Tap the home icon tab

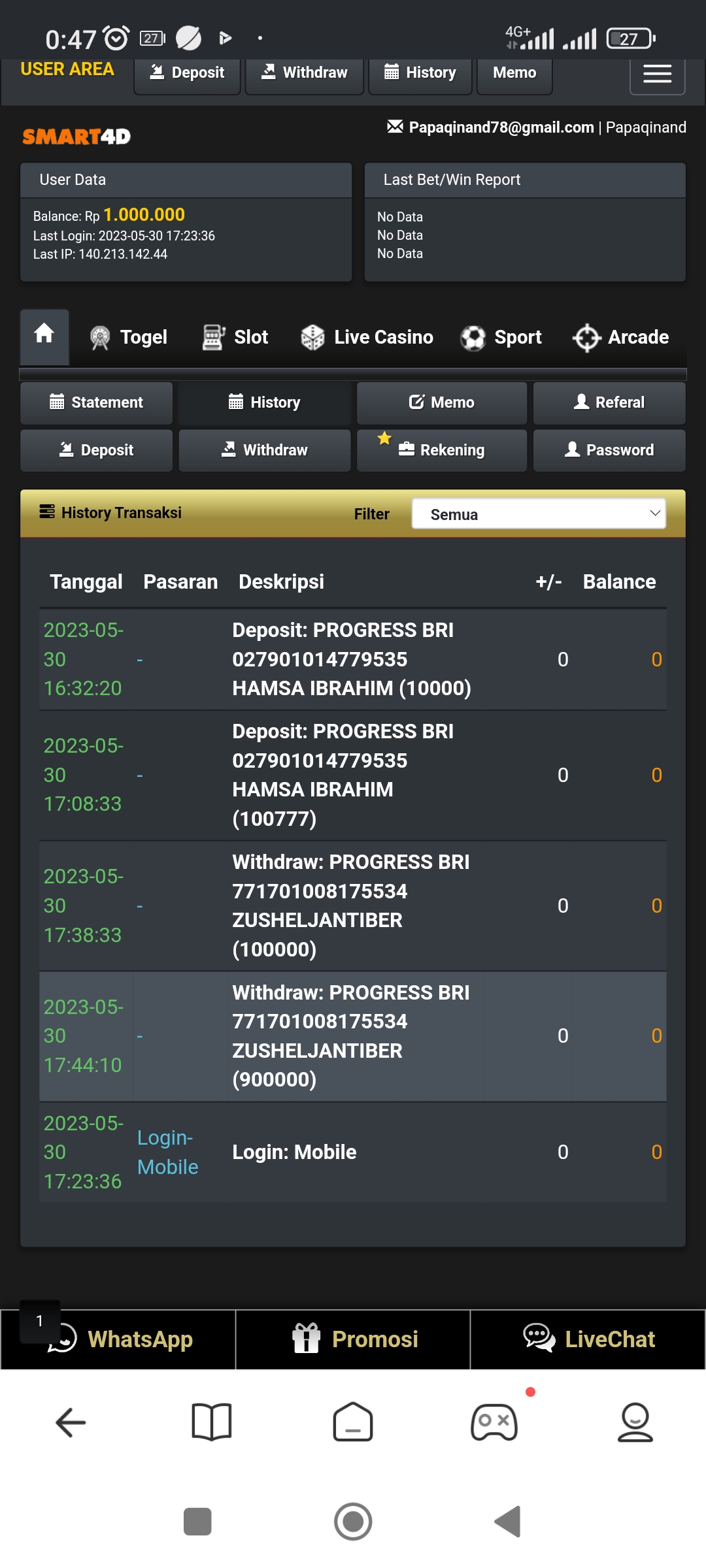44,336
